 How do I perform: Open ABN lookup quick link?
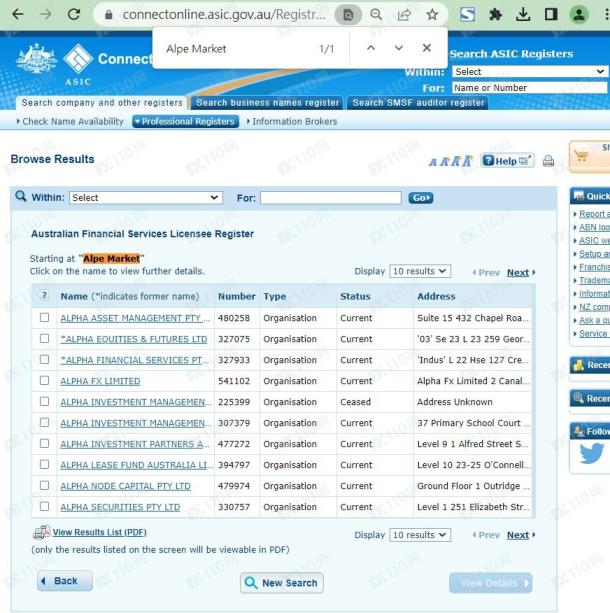(594, 227)
